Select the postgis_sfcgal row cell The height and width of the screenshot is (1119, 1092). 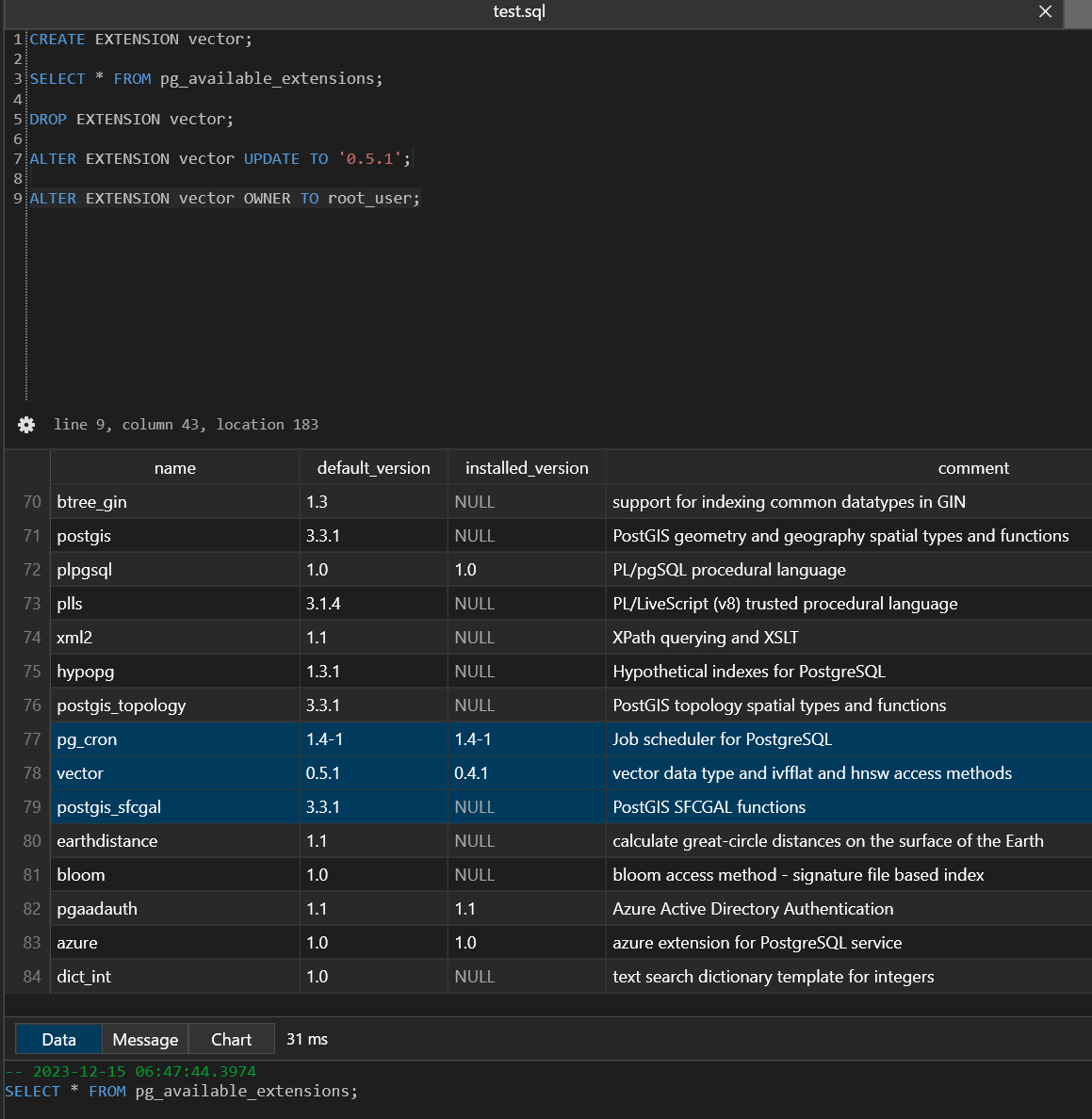tap(175, 807)
